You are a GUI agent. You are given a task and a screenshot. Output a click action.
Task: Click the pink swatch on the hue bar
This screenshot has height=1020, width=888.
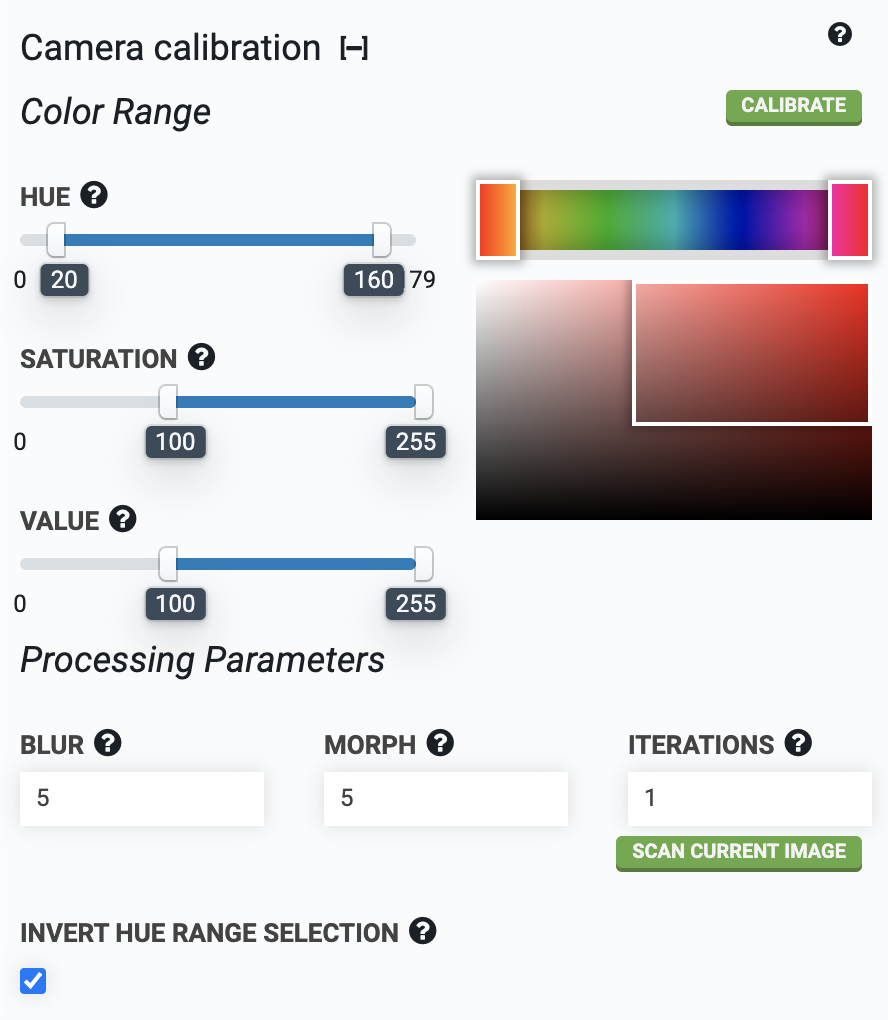click(x=849, y=220)
